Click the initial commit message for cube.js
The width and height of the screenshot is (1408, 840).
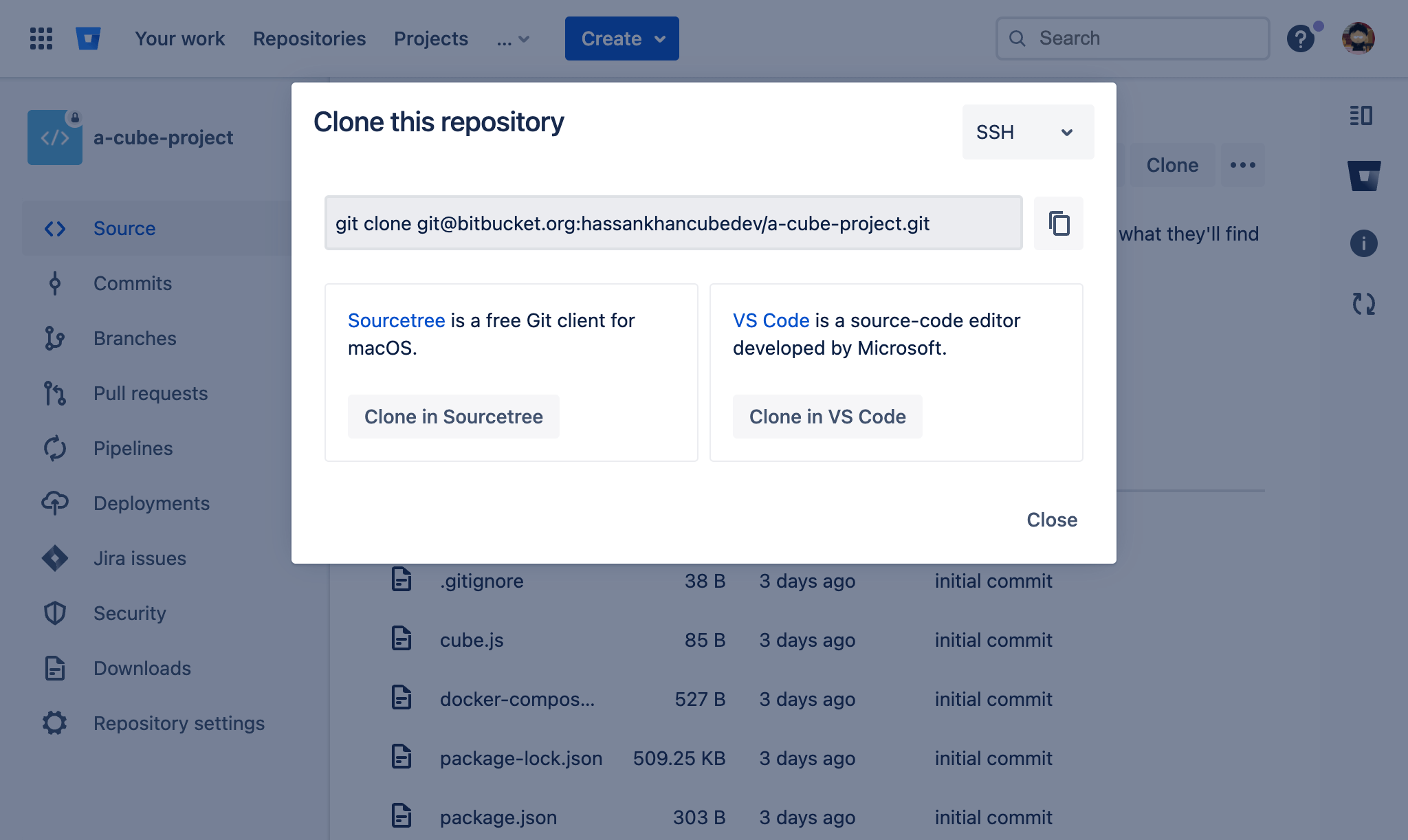point(993,640)
